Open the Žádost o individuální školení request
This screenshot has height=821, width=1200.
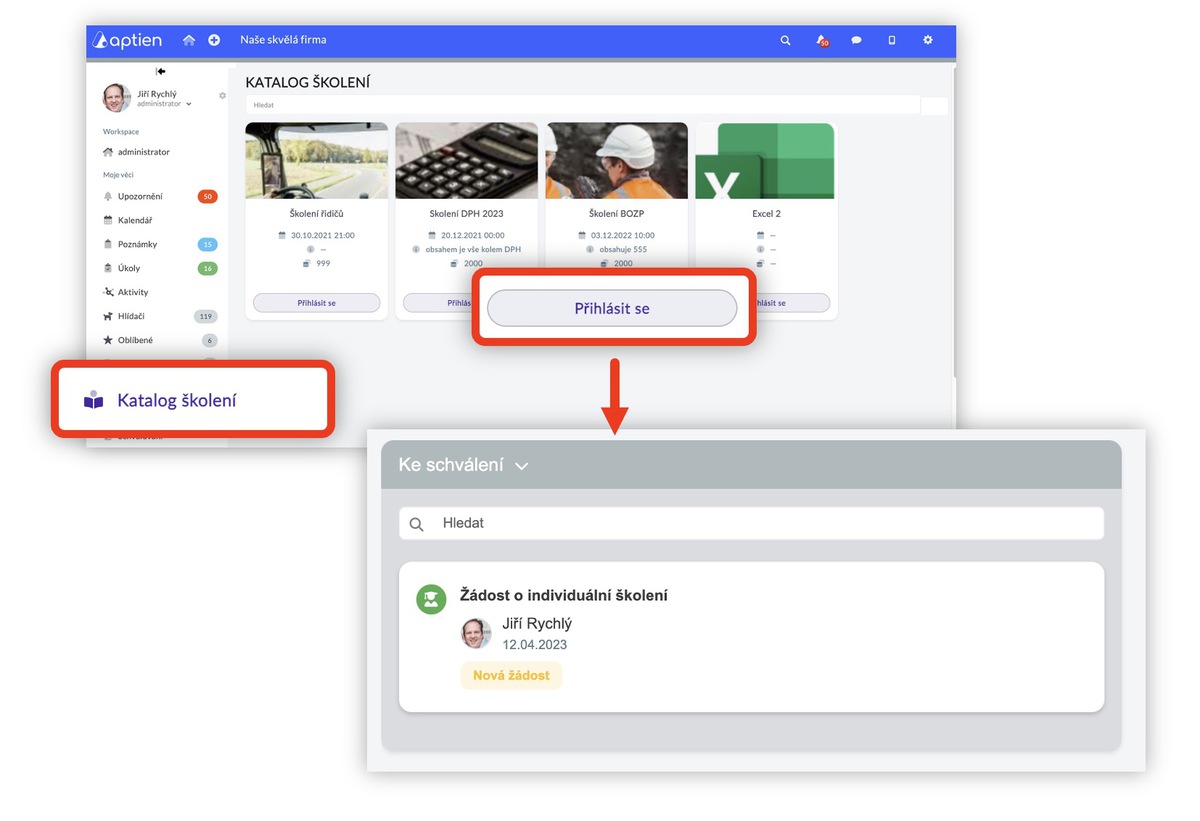(751, 637)
